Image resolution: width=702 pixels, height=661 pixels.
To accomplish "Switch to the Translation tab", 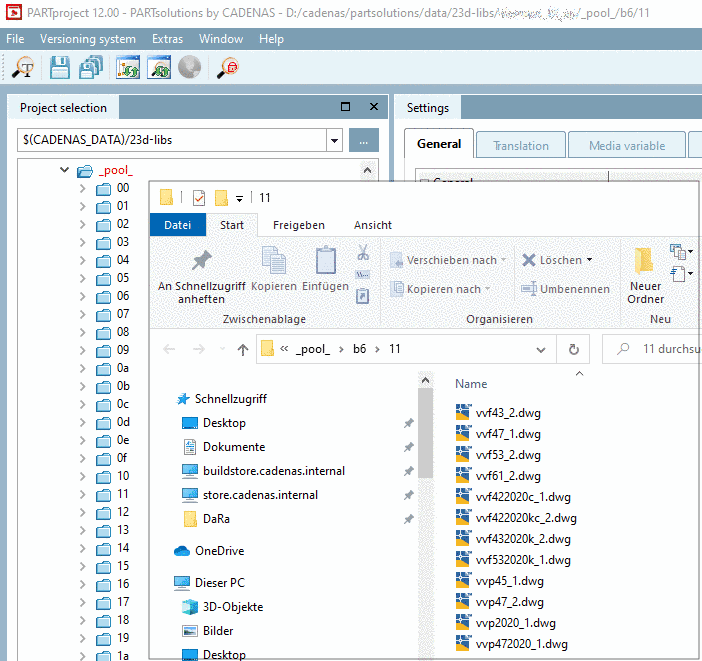I will click(x=521, y=145).
